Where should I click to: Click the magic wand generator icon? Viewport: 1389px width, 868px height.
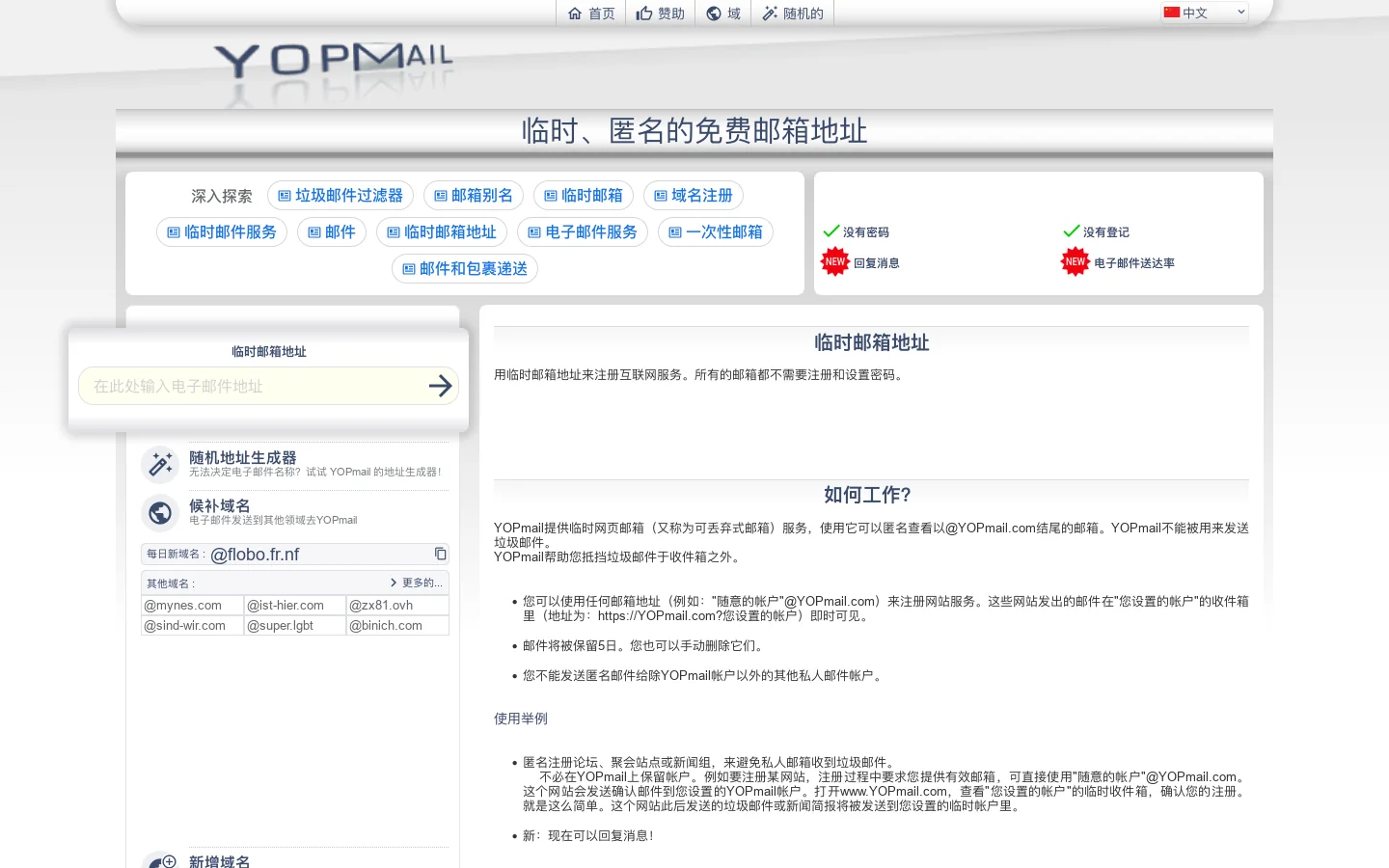(x=160, y=465)
